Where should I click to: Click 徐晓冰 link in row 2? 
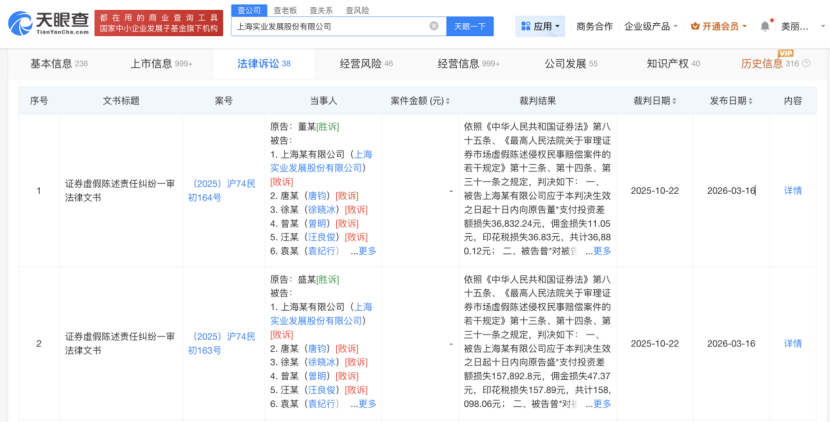click(322, 362)
